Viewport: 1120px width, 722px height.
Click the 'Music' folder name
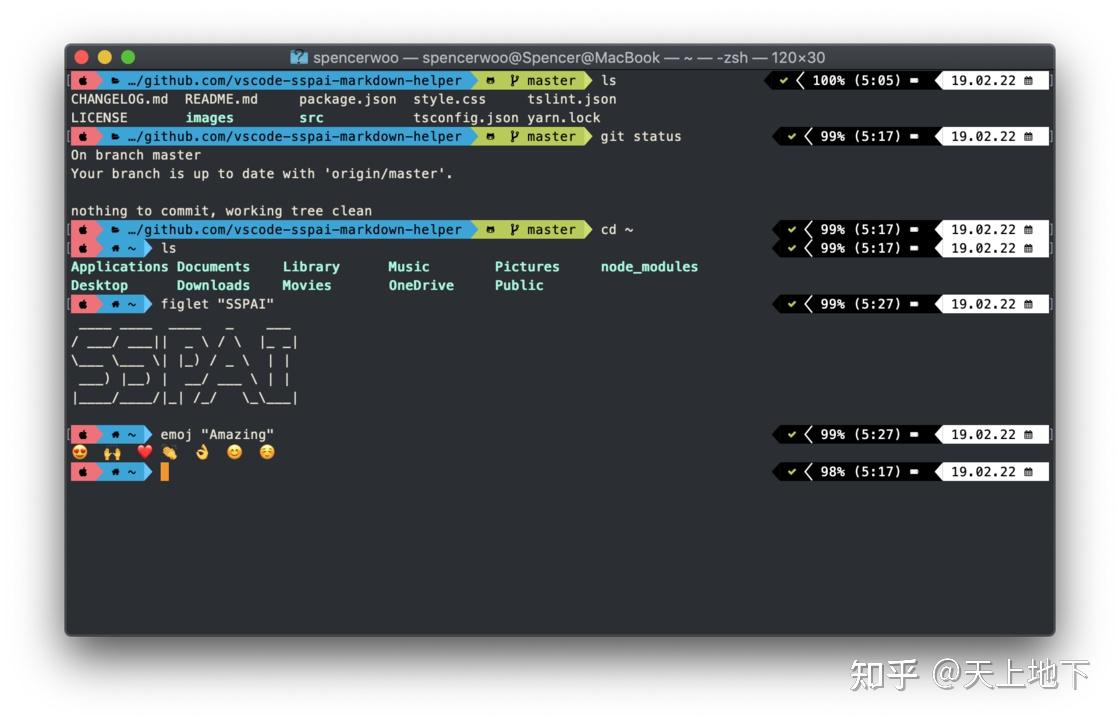409,266
